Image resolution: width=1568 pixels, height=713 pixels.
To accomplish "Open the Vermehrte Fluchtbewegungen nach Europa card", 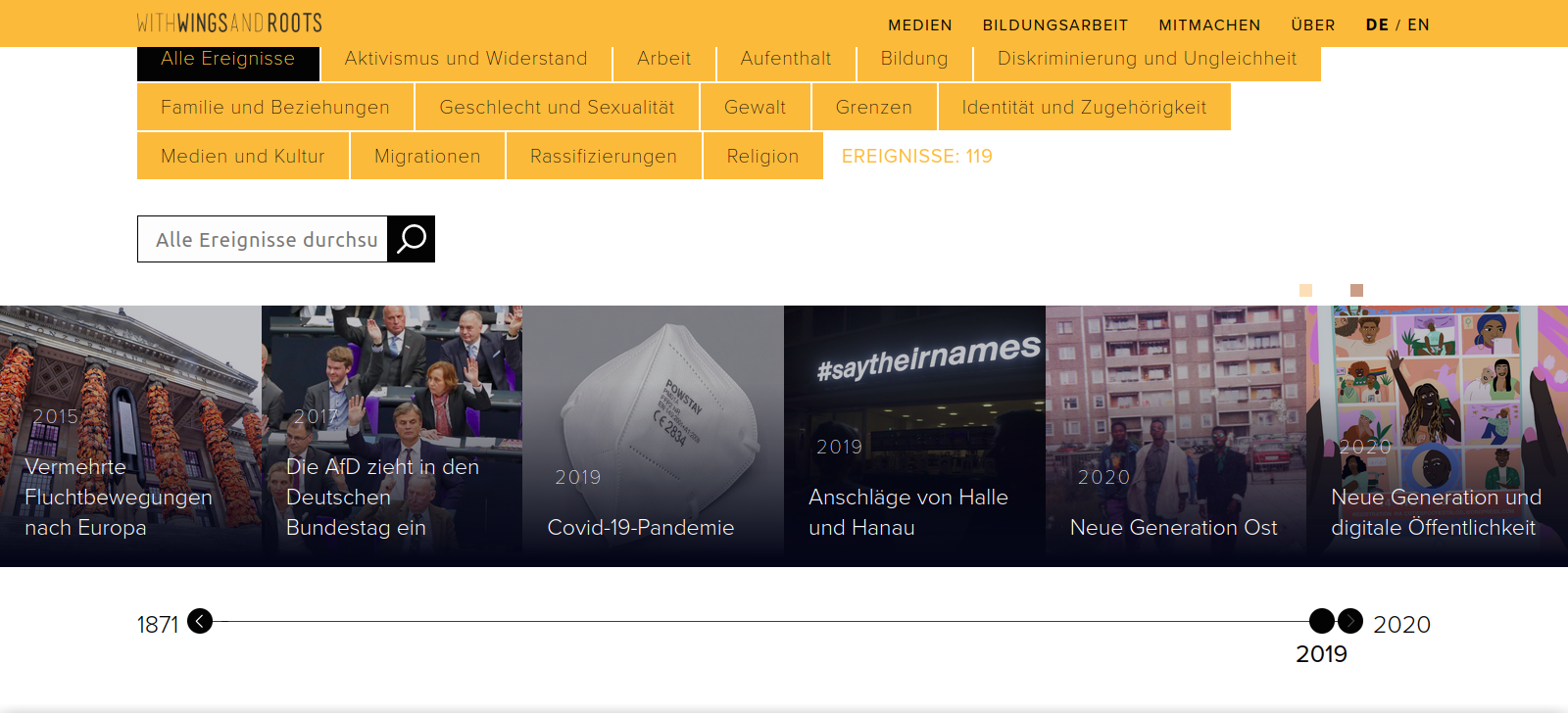I will 130,436.
